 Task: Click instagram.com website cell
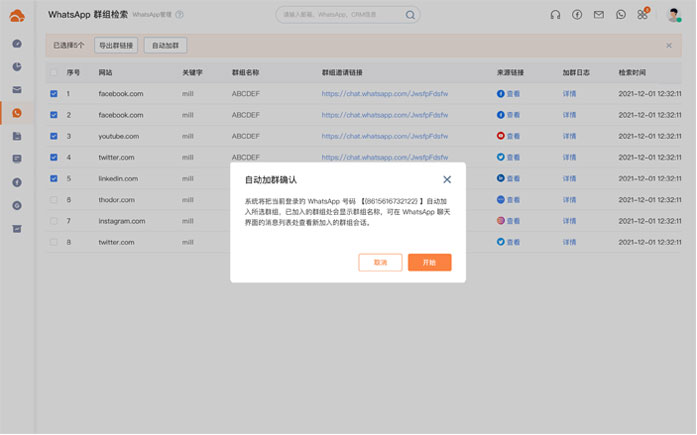click(122, 221)
